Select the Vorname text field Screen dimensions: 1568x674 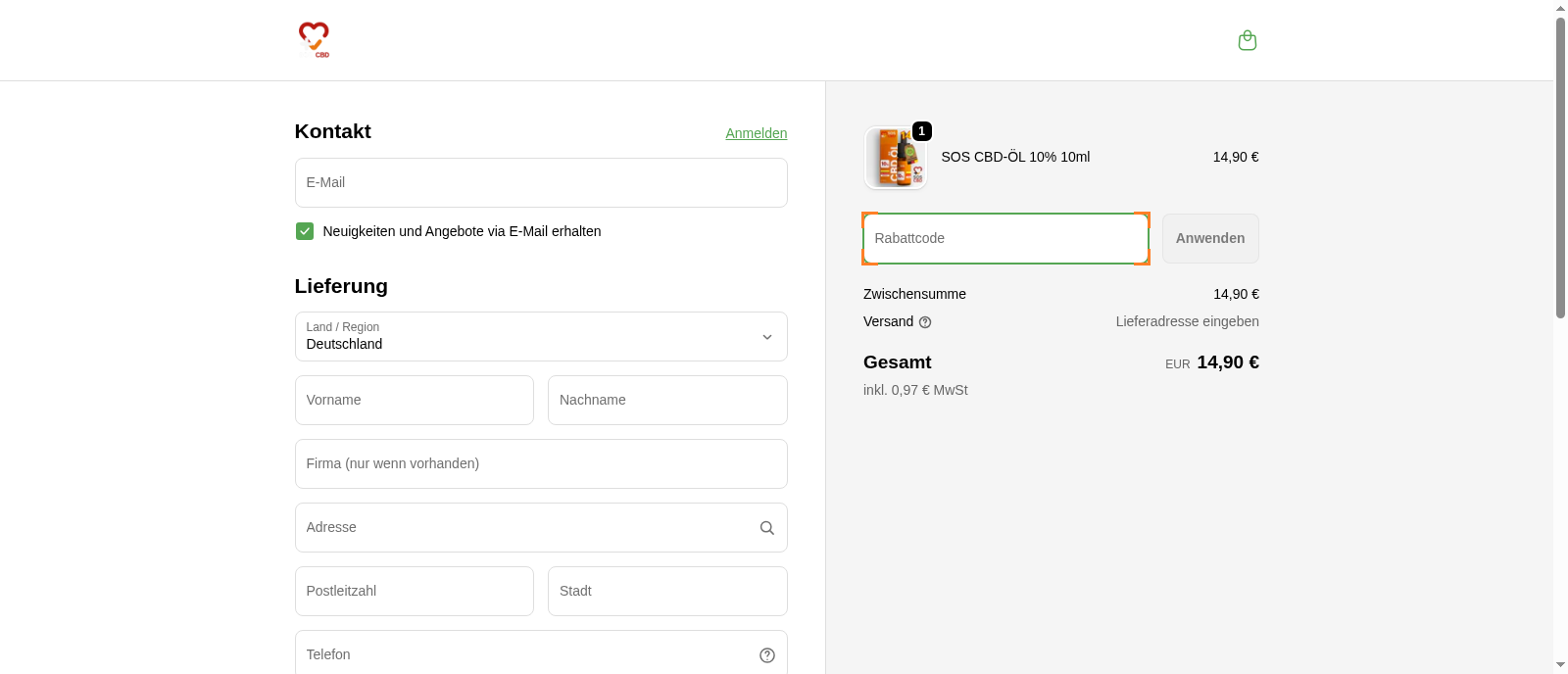pos(414,401)
